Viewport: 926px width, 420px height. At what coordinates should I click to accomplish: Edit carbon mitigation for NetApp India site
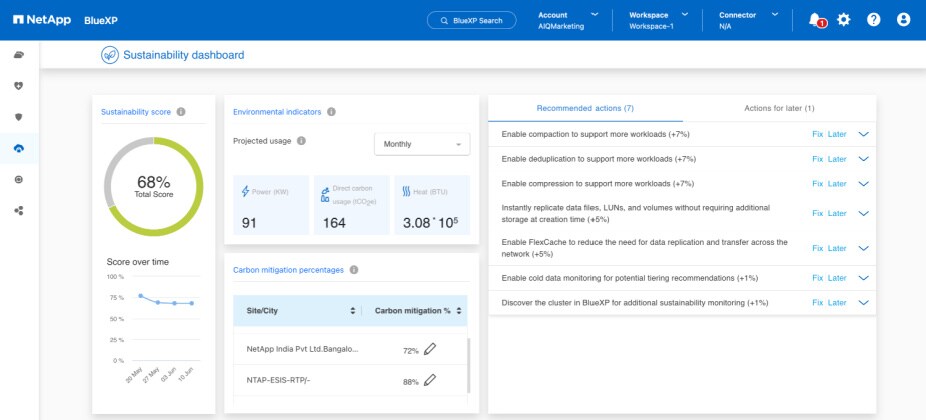tap(430, 349)
